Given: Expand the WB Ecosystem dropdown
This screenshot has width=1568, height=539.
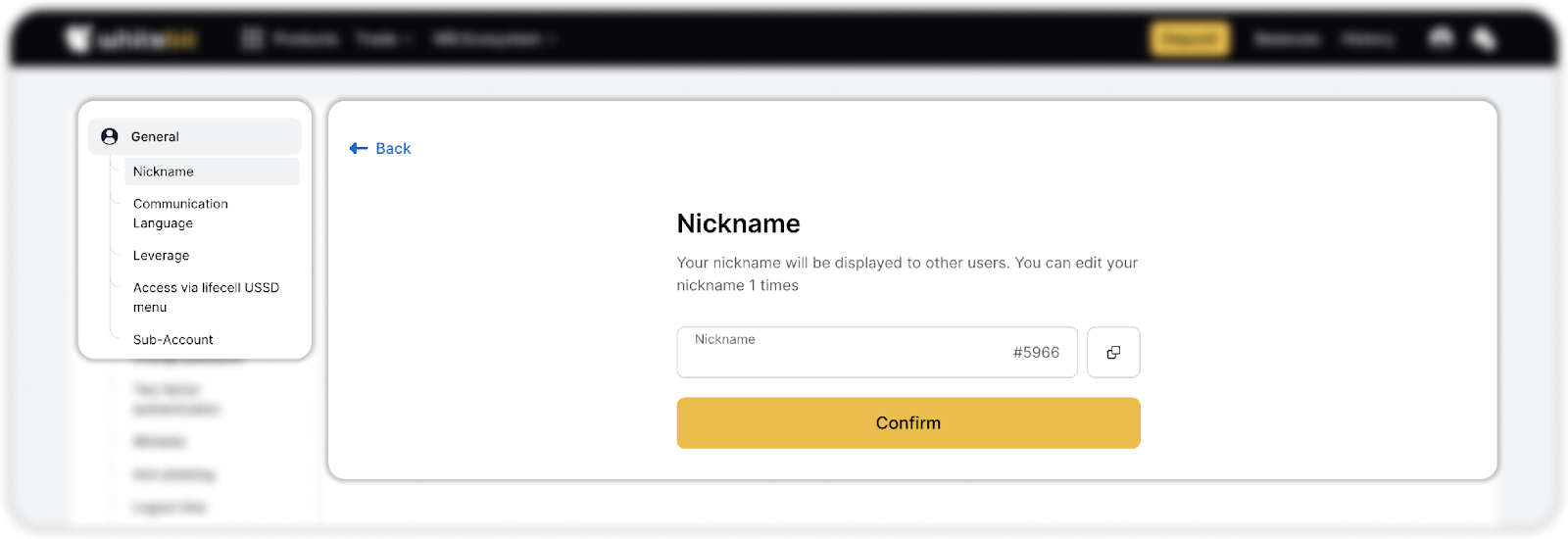Looking at the screenshot, I should [495, 39].
